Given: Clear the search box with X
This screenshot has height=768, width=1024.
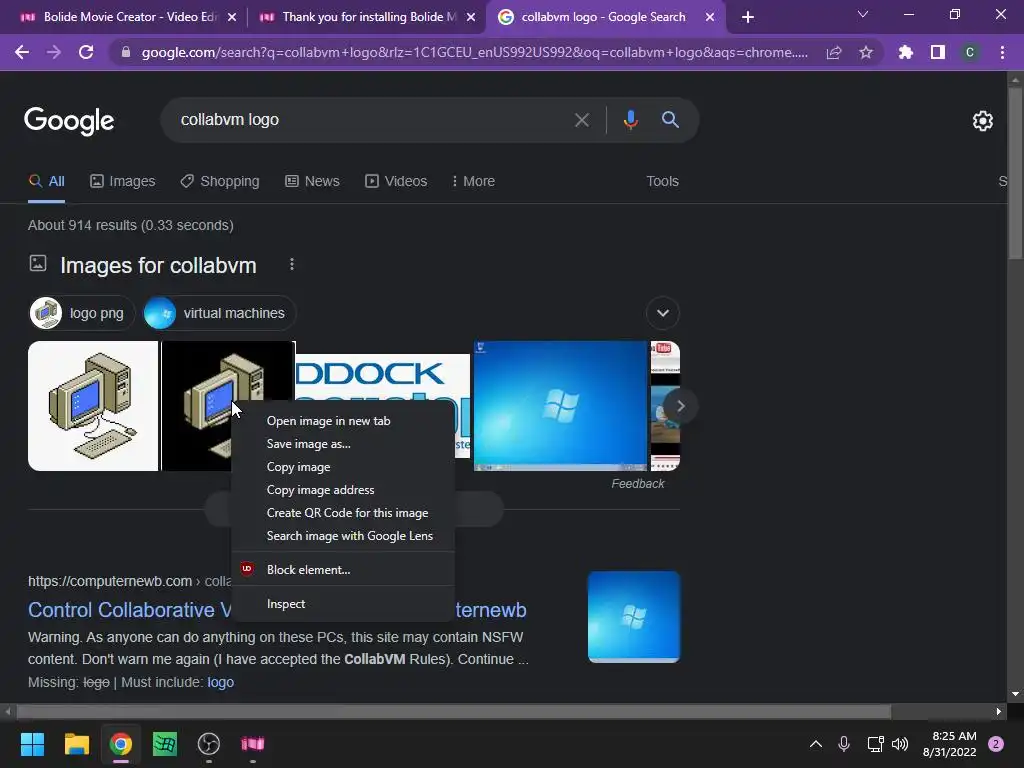Looking at the screenshot, I should 581,120.
